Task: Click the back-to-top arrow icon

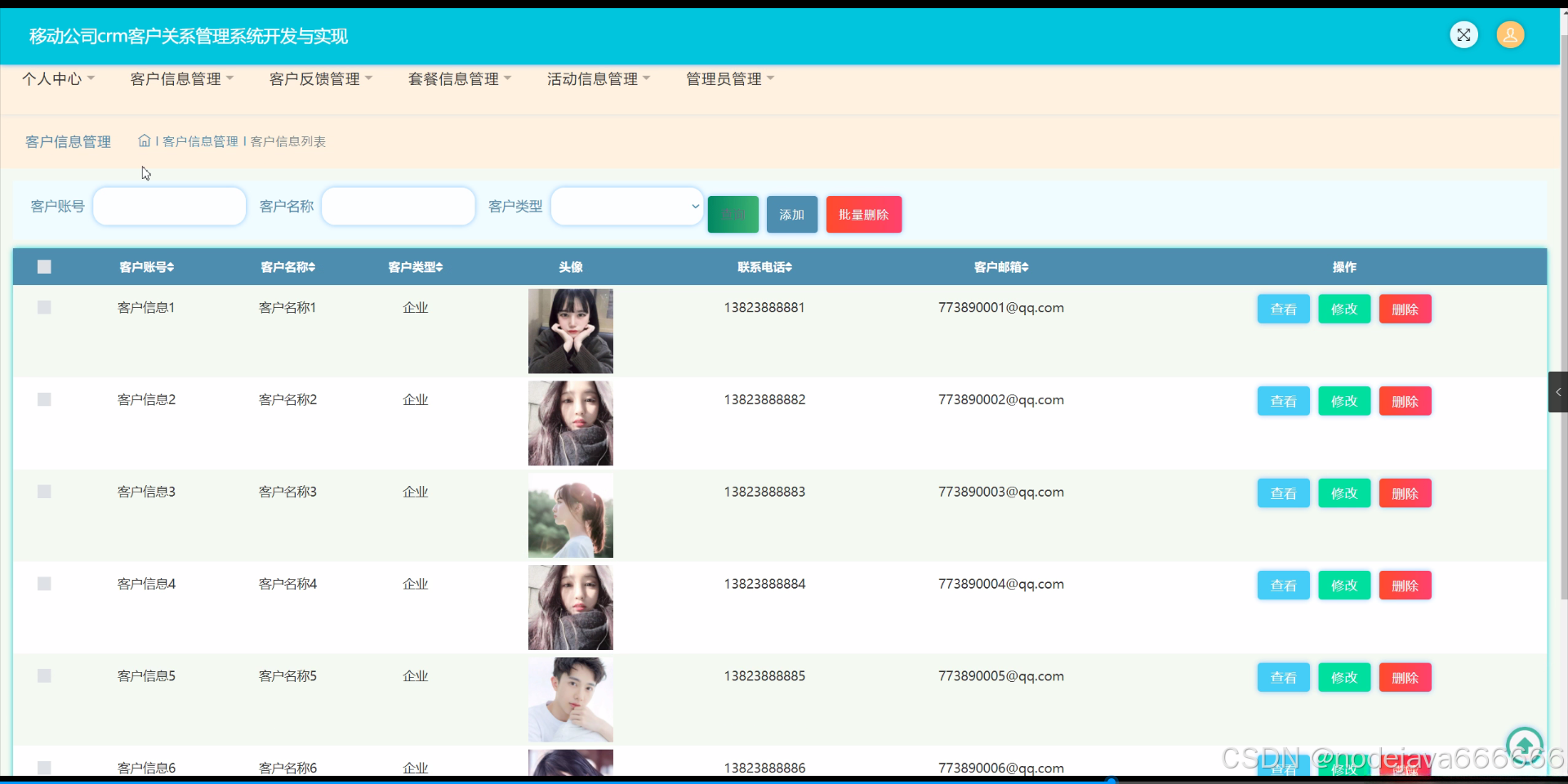Action: [1524, 745]
